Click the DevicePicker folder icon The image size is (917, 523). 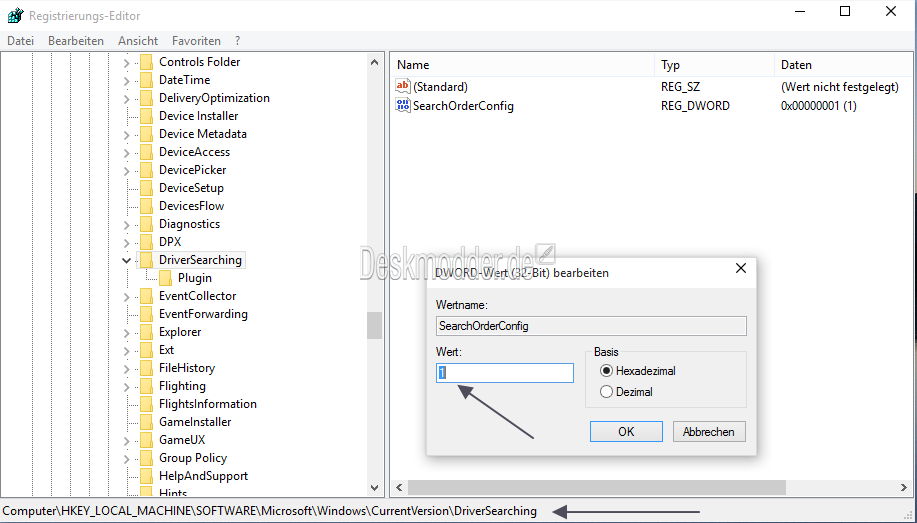pyautogui.click(x=147, y=170)
